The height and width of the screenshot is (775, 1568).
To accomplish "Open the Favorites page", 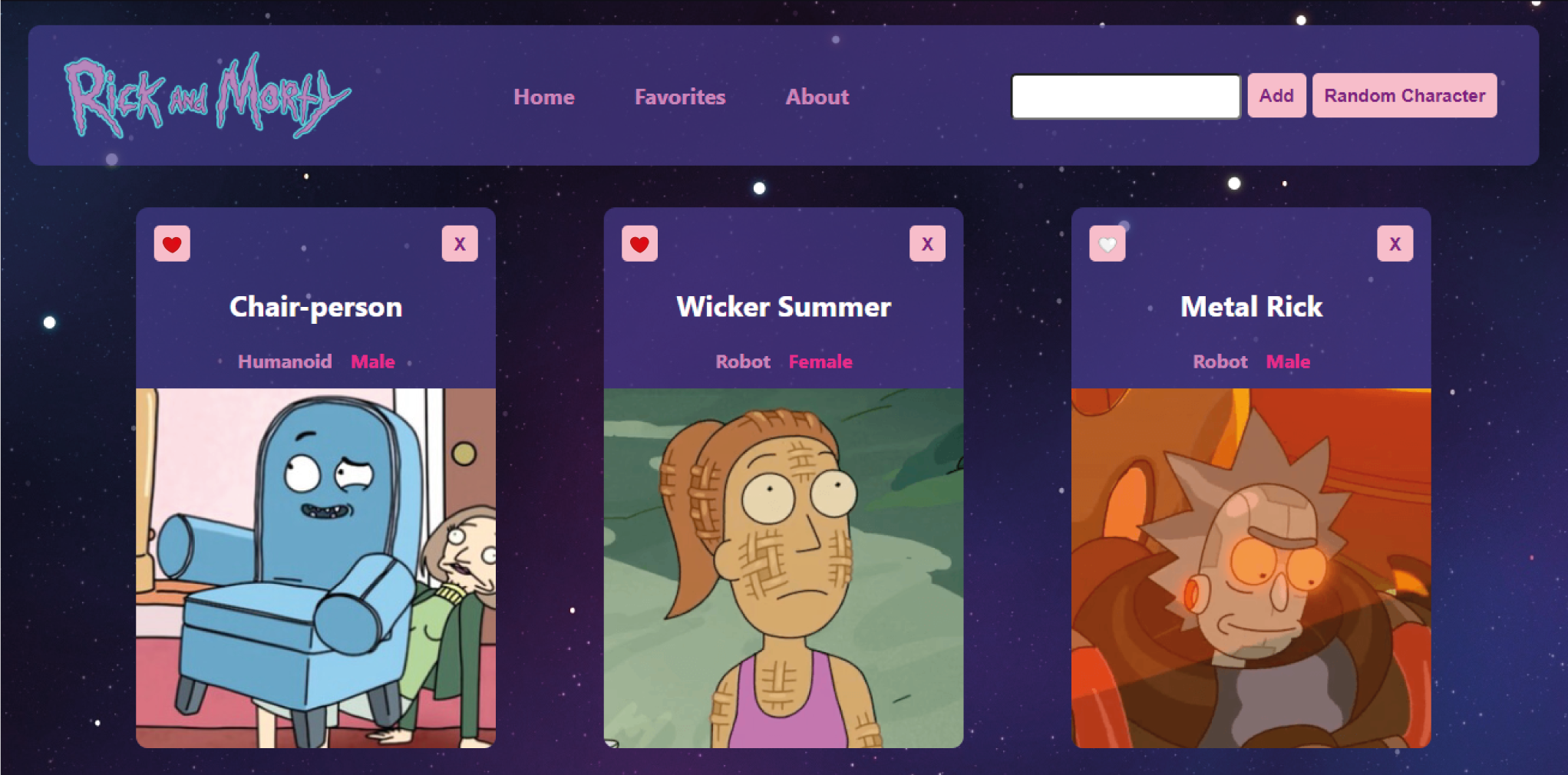I will (680, 97).
